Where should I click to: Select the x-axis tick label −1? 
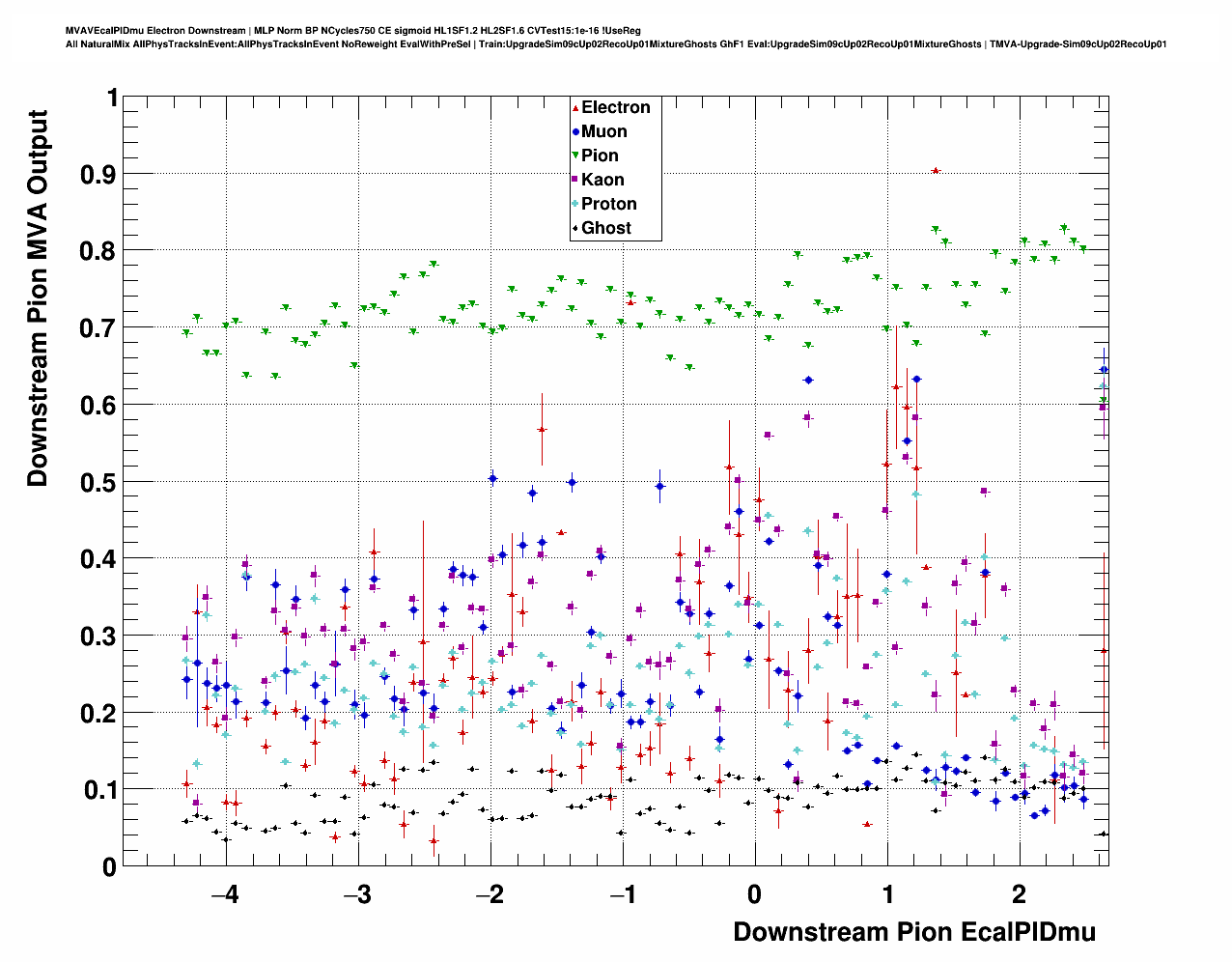pos(622,893)
